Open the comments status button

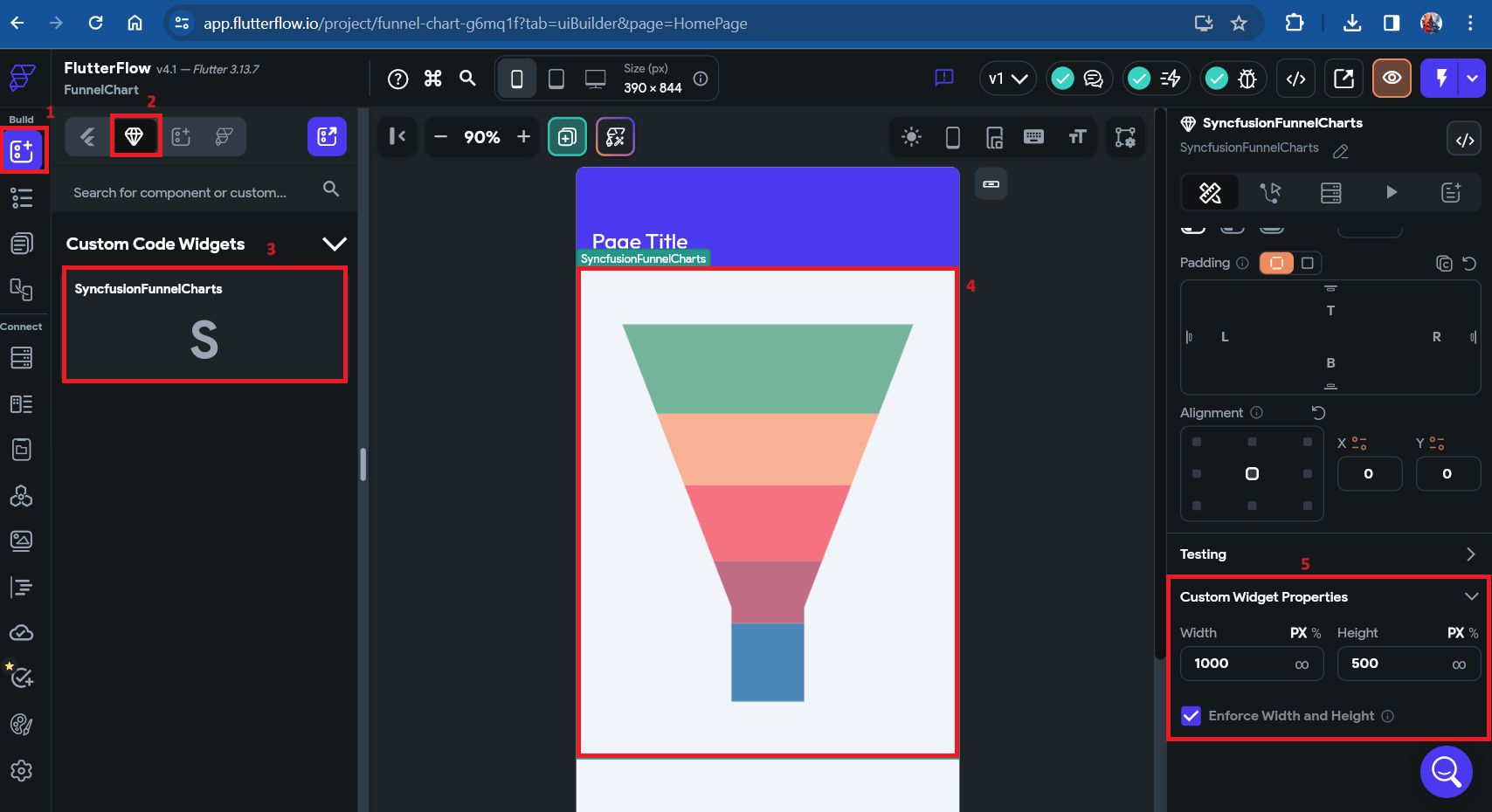tap(1080, 79)
